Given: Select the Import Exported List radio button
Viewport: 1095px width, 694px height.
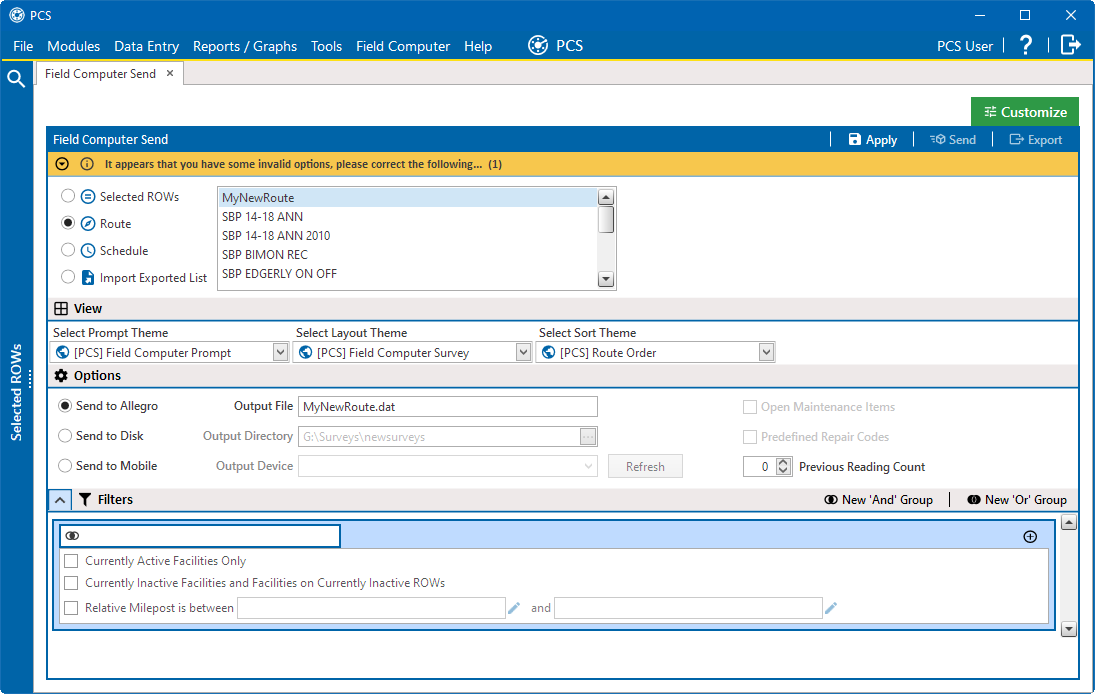Looking at the screenshot, I should point(68,276).
